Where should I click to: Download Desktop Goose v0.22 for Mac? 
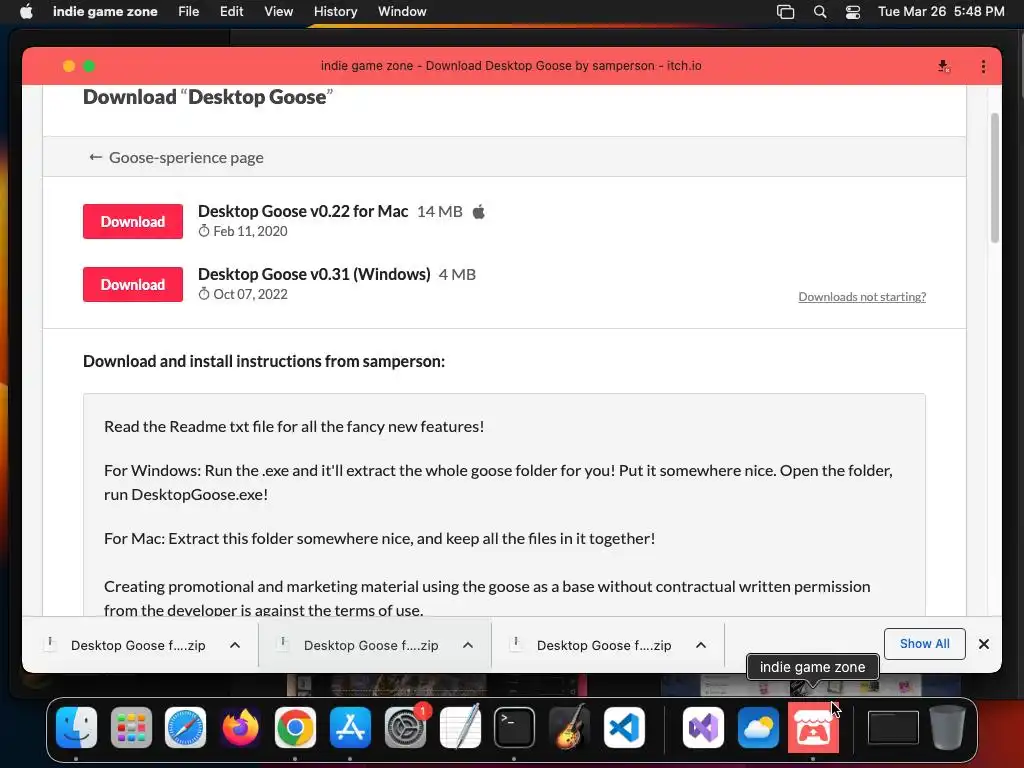tap(133, 221)
